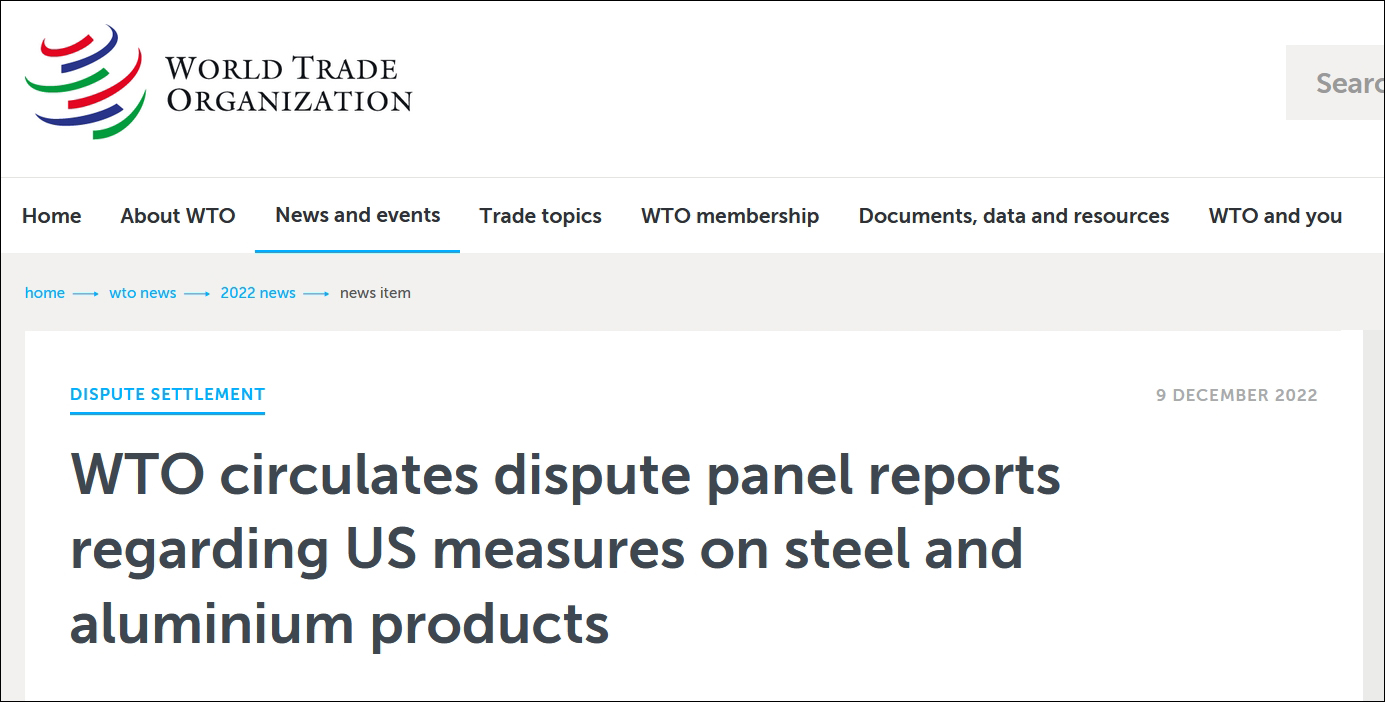
Task: Open the Trade topics menu
Action: click(x=540, y=216)
